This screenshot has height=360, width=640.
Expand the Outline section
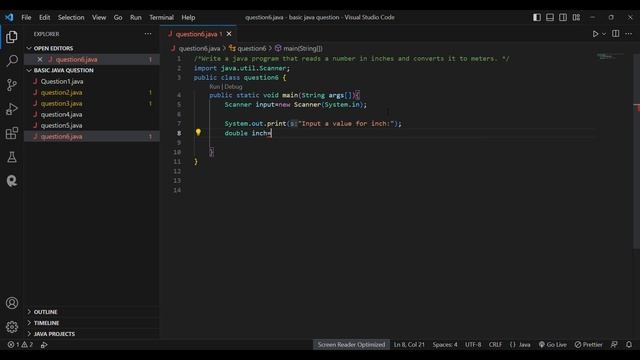pyautogui.click(x=92, y=312)
